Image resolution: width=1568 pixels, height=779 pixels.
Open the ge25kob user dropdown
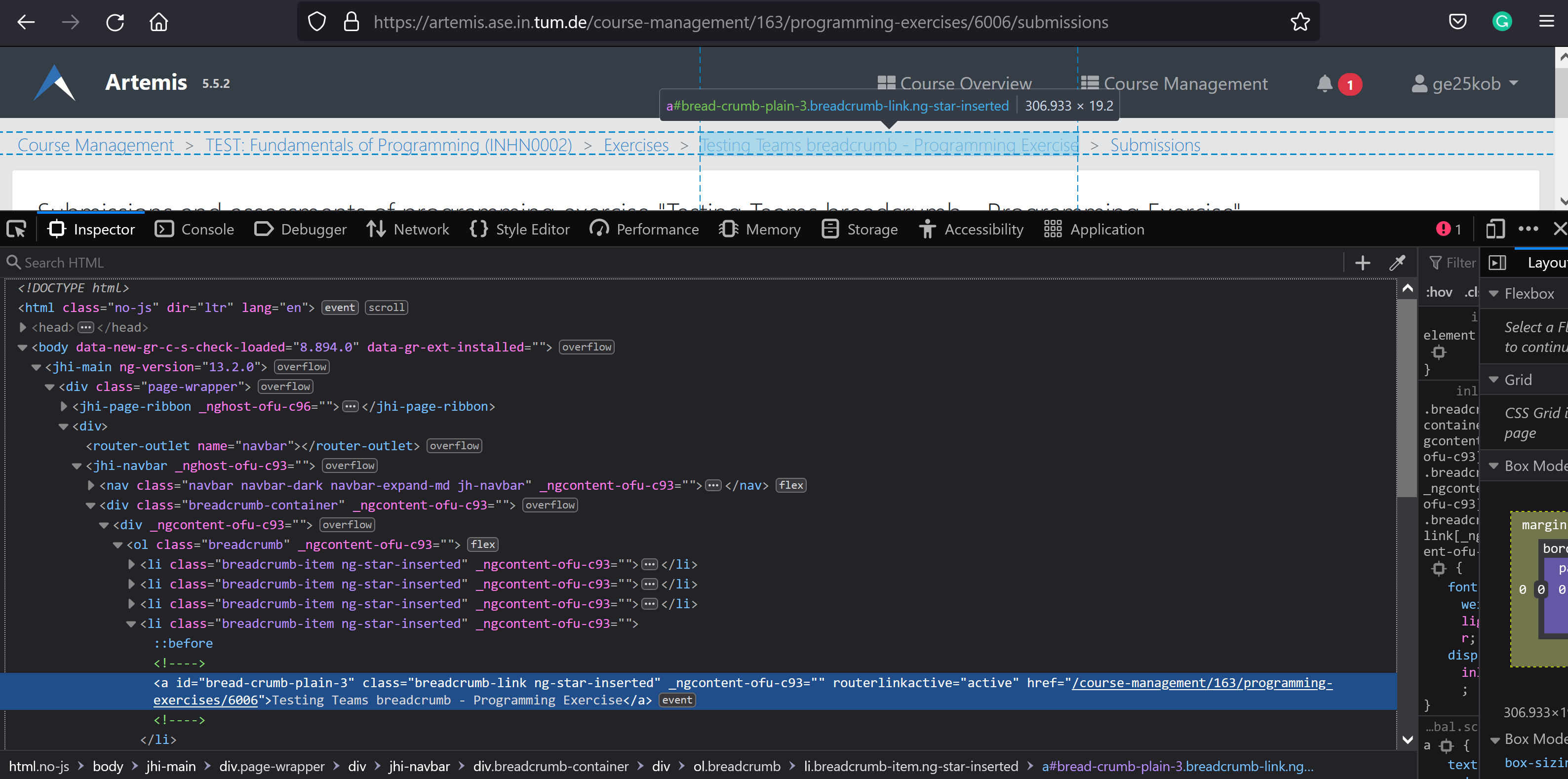click(1466, 83)
